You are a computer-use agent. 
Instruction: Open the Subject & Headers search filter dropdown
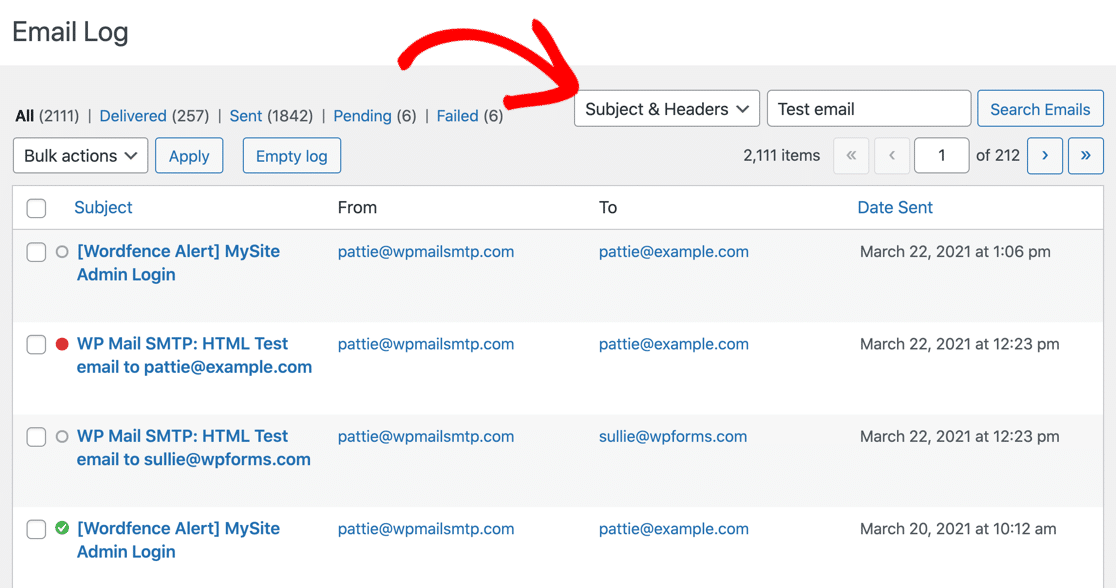[x=667, y=109]
